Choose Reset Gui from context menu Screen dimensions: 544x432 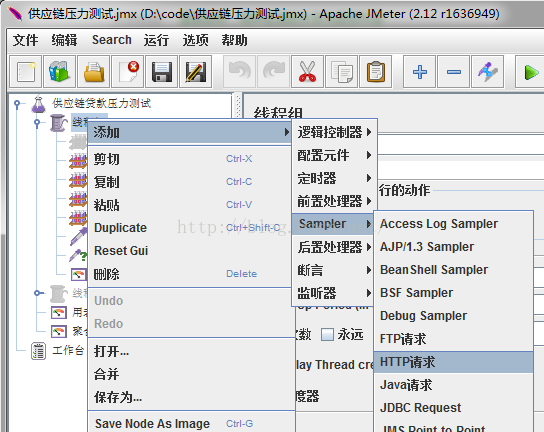pos(189,251)
